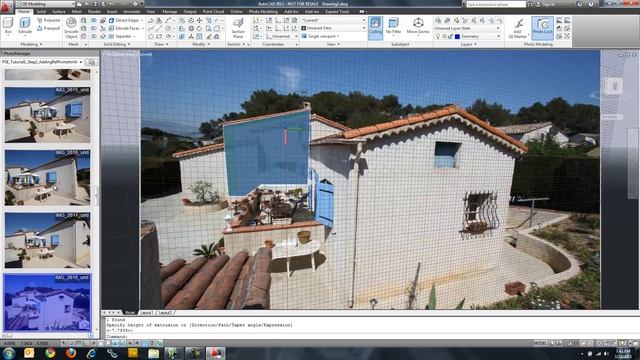Click the Separate solid editing tool
This screenshot has width=640, height=360.
point(122,36)
